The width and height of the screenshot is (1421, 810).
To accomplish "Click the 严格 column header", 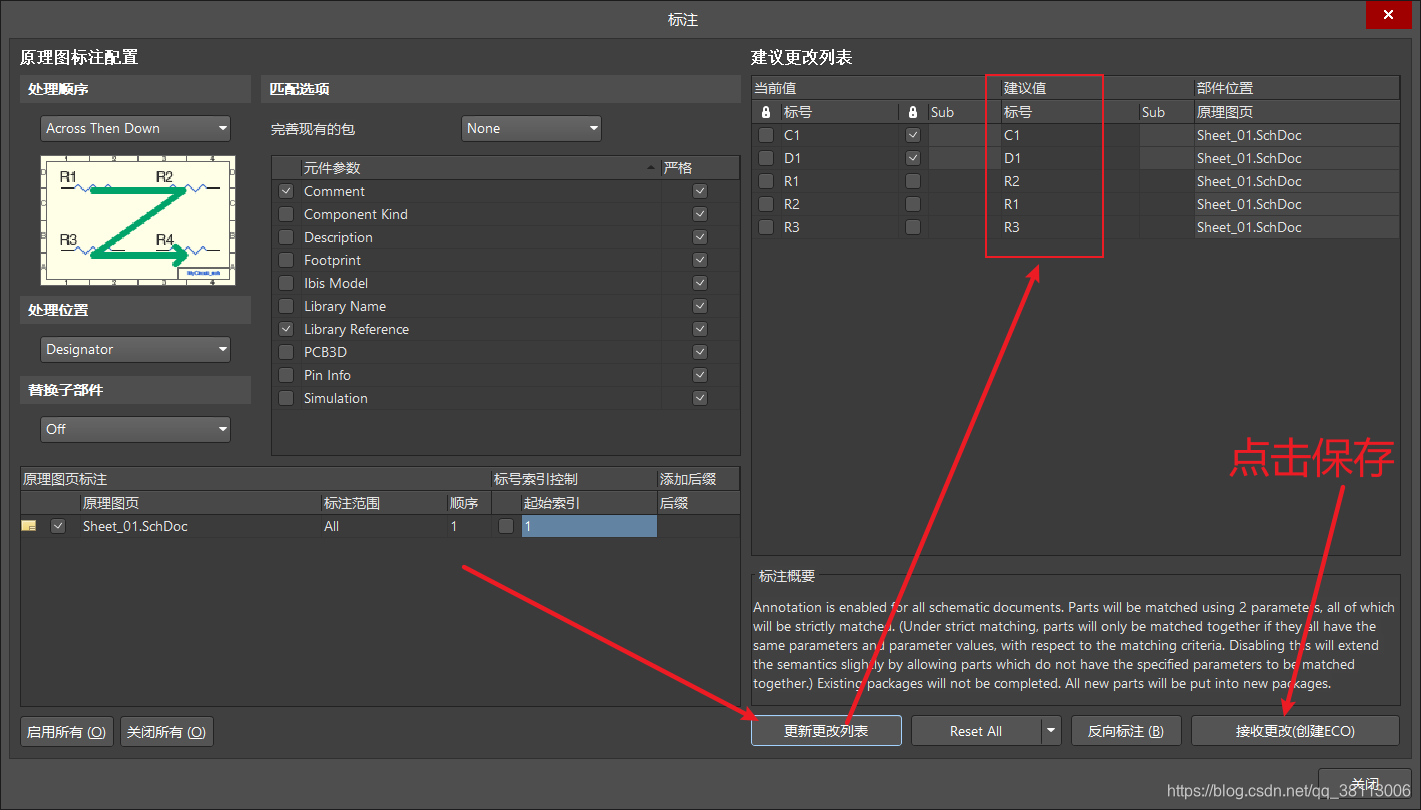I will [700, 168].
